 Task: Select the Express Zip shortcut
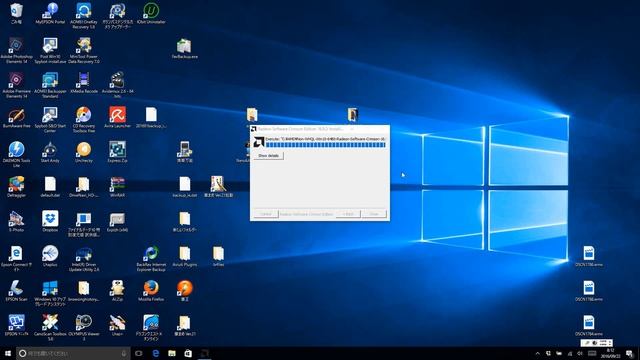pyautogui.click(x=118, y=152)
